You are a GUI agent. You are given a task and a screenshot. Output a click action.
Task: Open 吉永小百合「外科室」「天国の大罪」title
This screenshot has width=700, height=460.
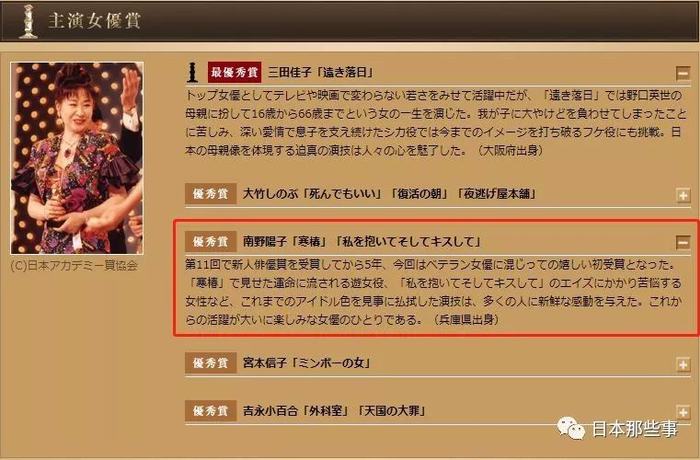(334, 410)
